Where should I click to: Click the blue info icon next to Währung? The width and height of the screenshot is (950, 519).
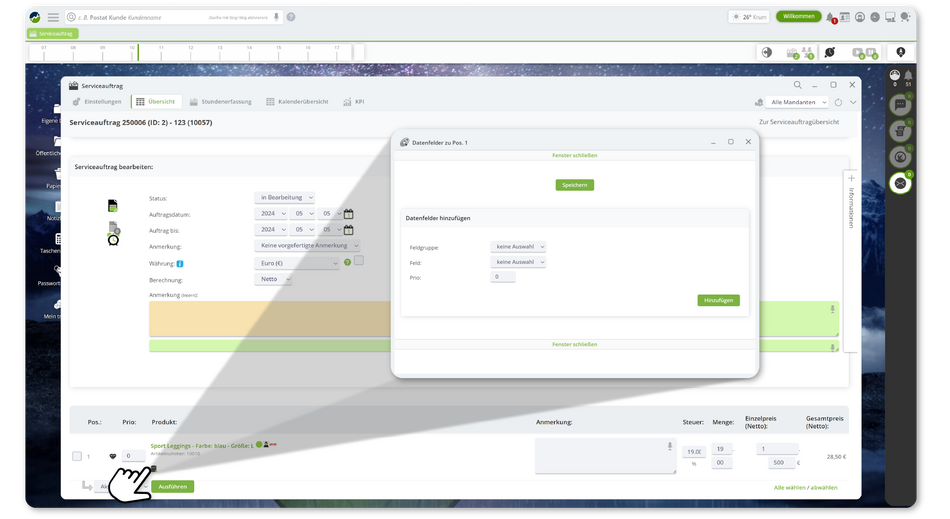pos(180,263)
